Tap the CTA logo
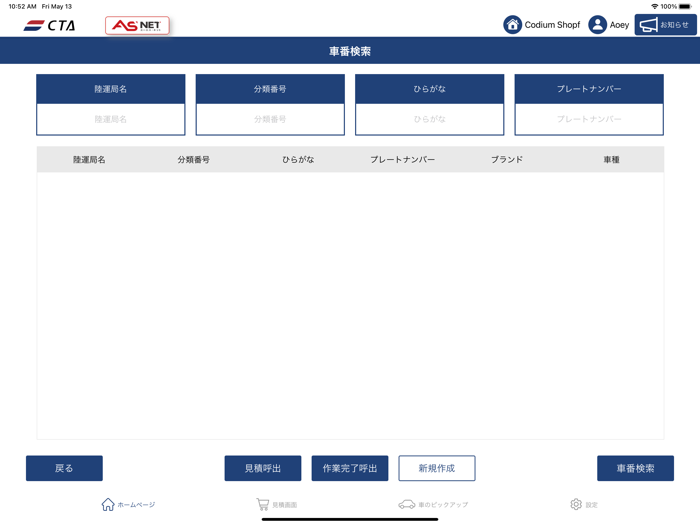The height and width of the screenshot is (525, 700). [x=49, y=25]
